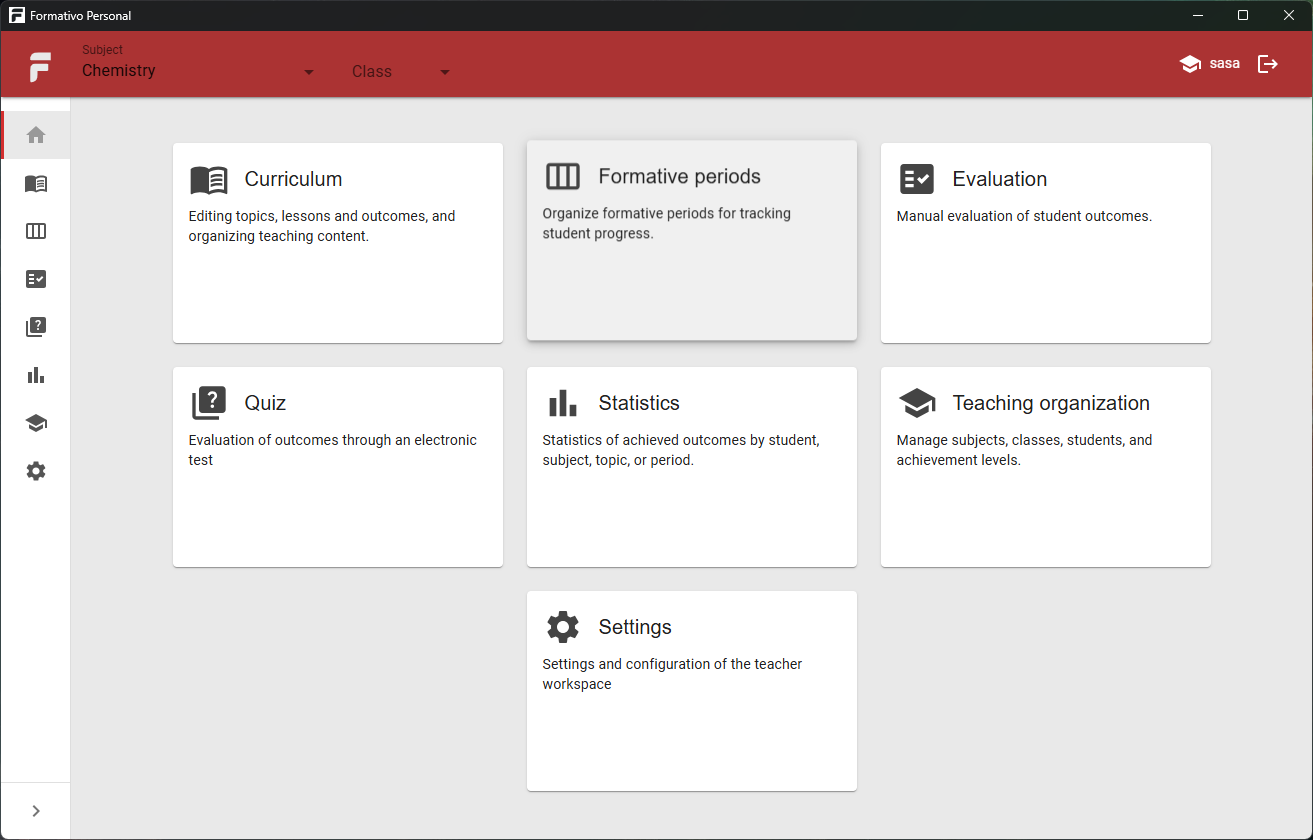Click the bar chart icon on Statistics card
Screen dimensions: 1313x840
click(563, 403)
